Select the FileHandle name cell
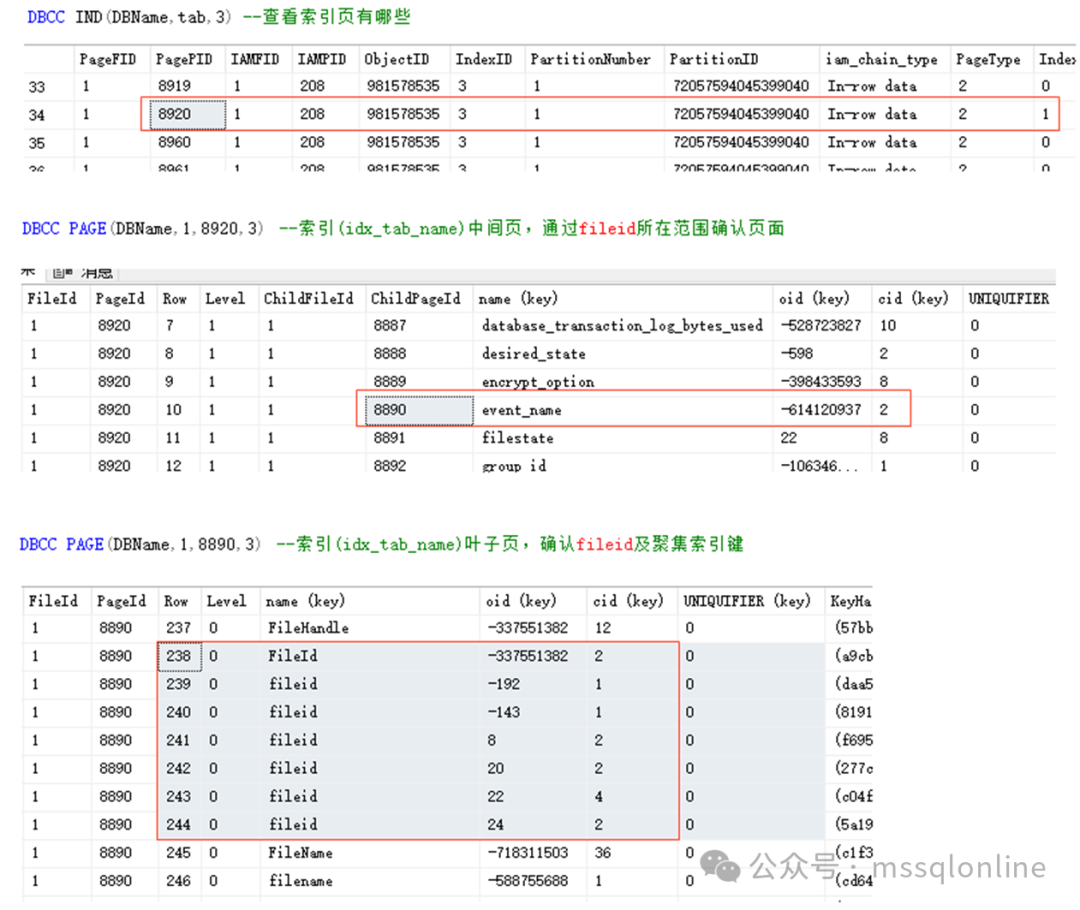Viewport: 1080px width, 910px height. click(x=308, y=628)
